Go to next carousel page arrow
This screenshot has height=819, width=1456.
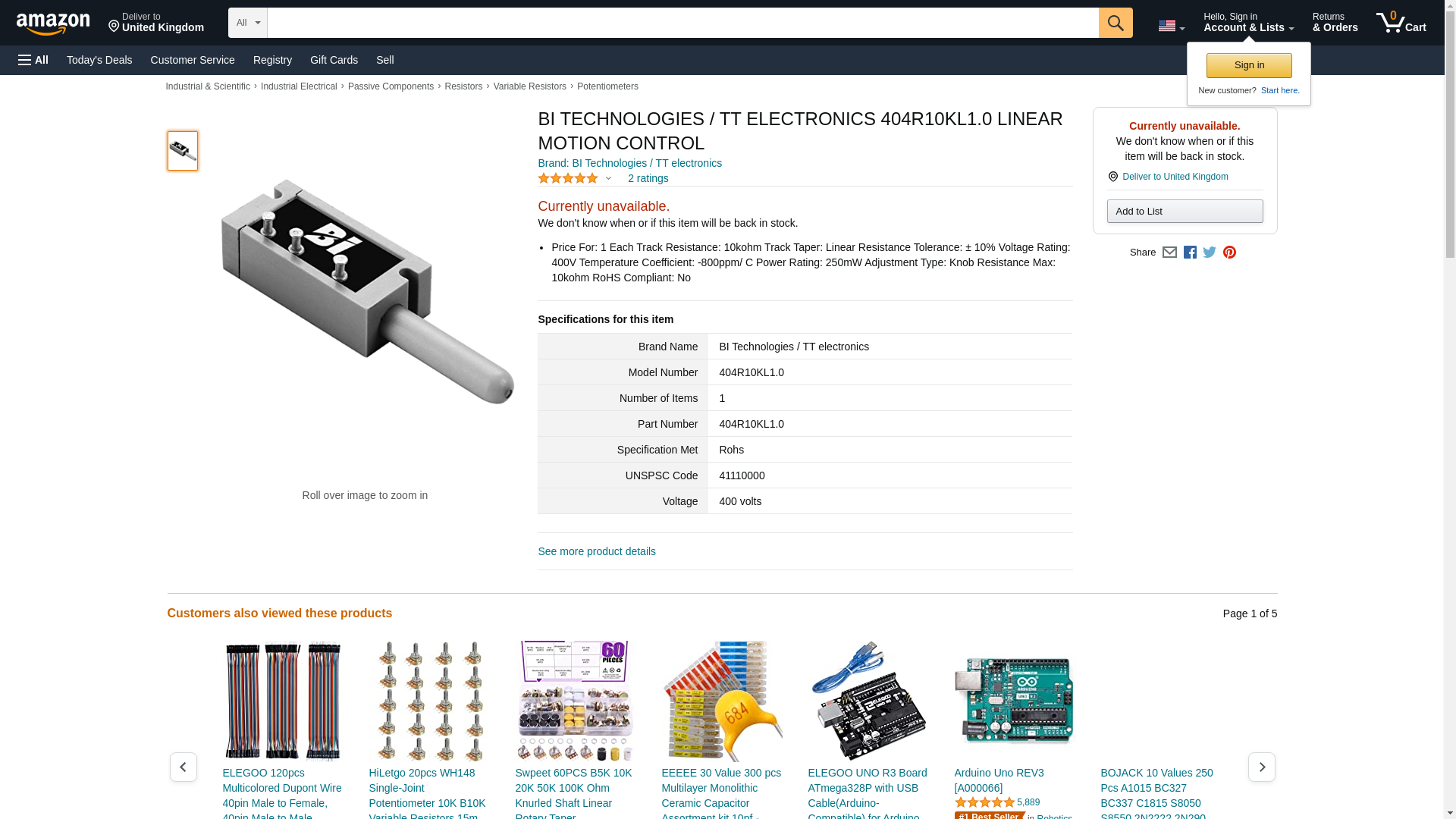(1261, 767)
